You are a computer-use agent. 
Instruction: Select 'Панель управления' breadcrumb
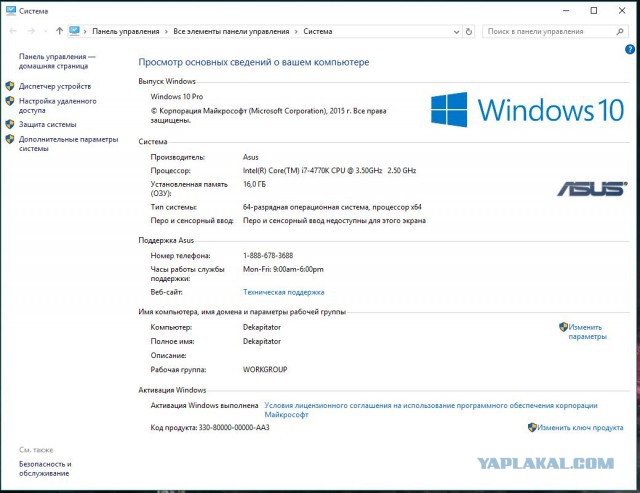pyautogui.click(x=126, y=31)
